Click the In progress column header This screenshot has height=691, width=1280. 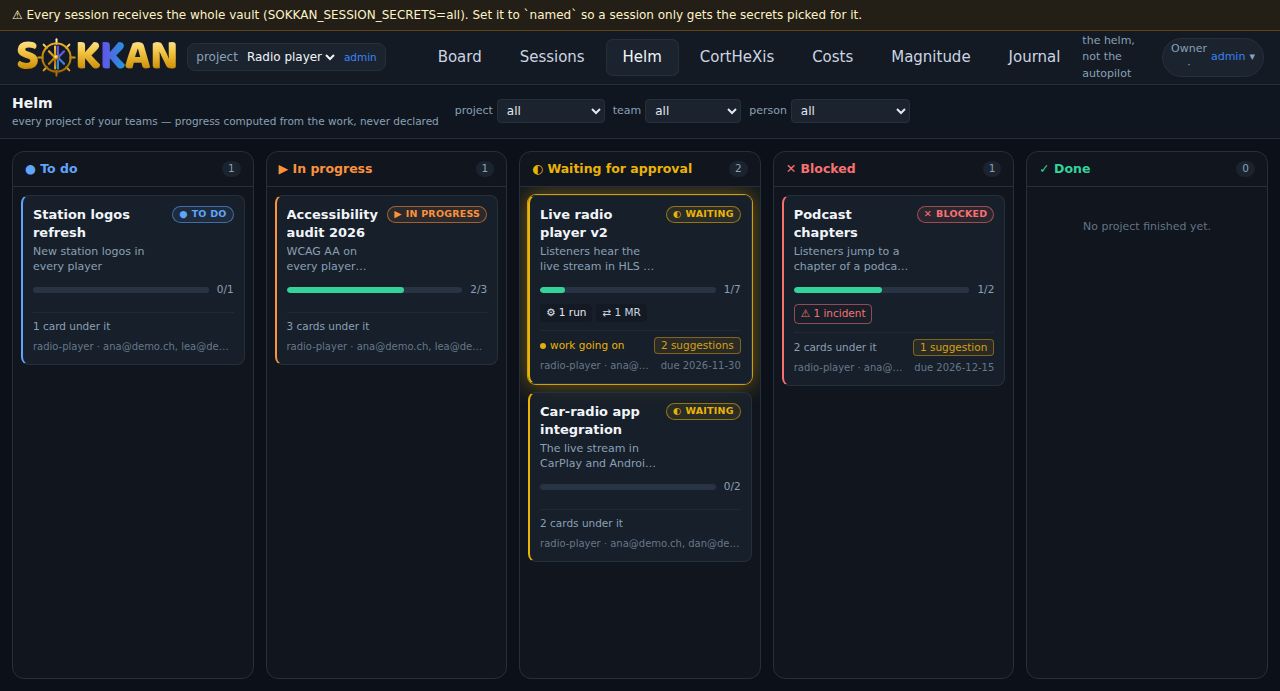(387, 169)
